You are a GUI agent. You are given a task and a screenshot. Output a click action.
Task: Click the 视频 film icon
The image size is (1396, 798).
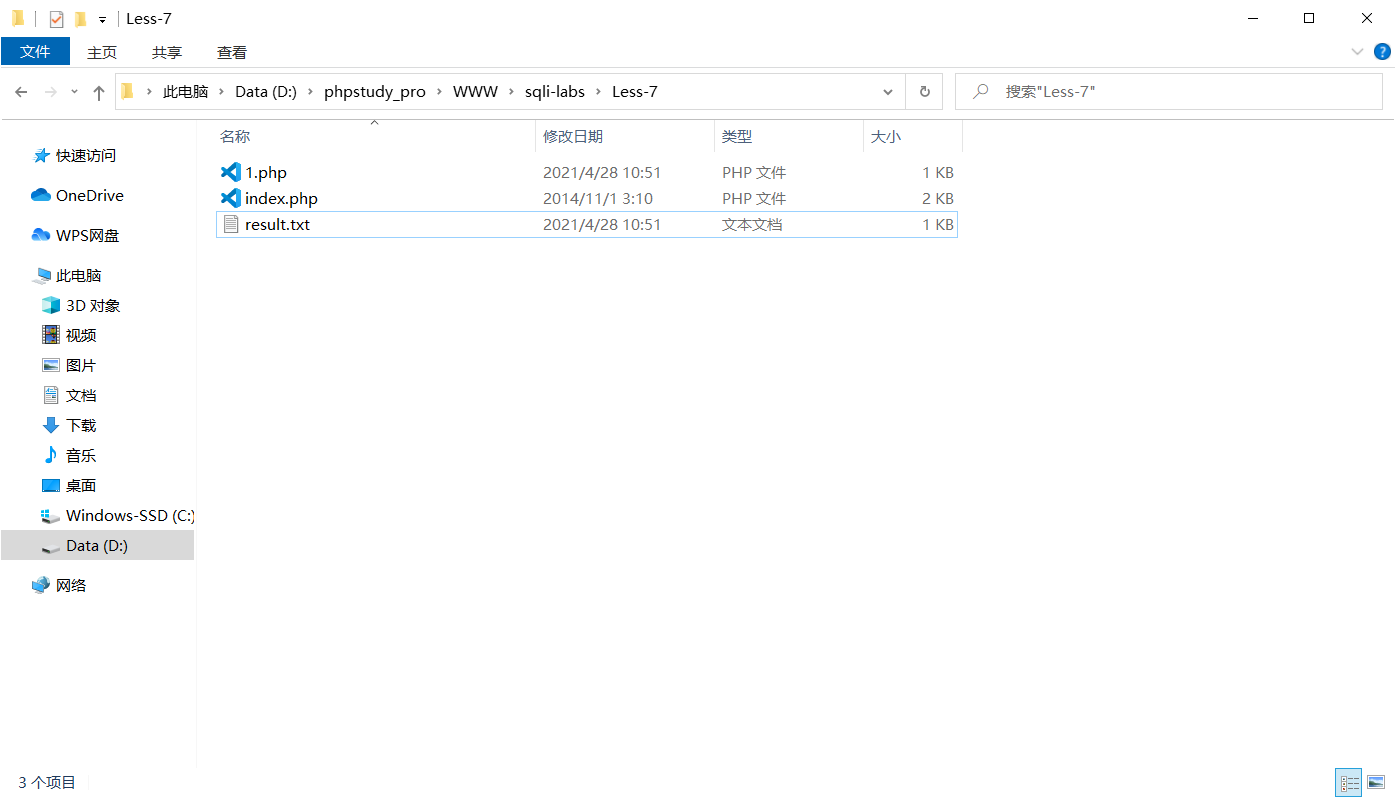click(51, 335)
